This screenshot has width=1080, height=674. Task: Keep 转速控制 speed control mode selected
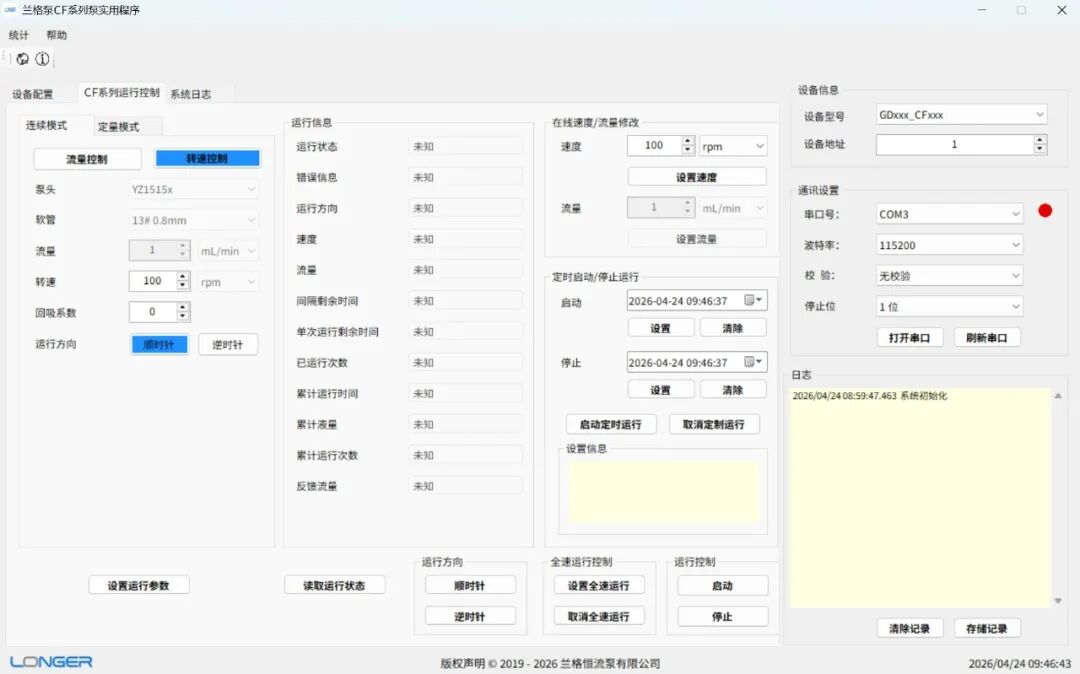(x=208, y=158)
